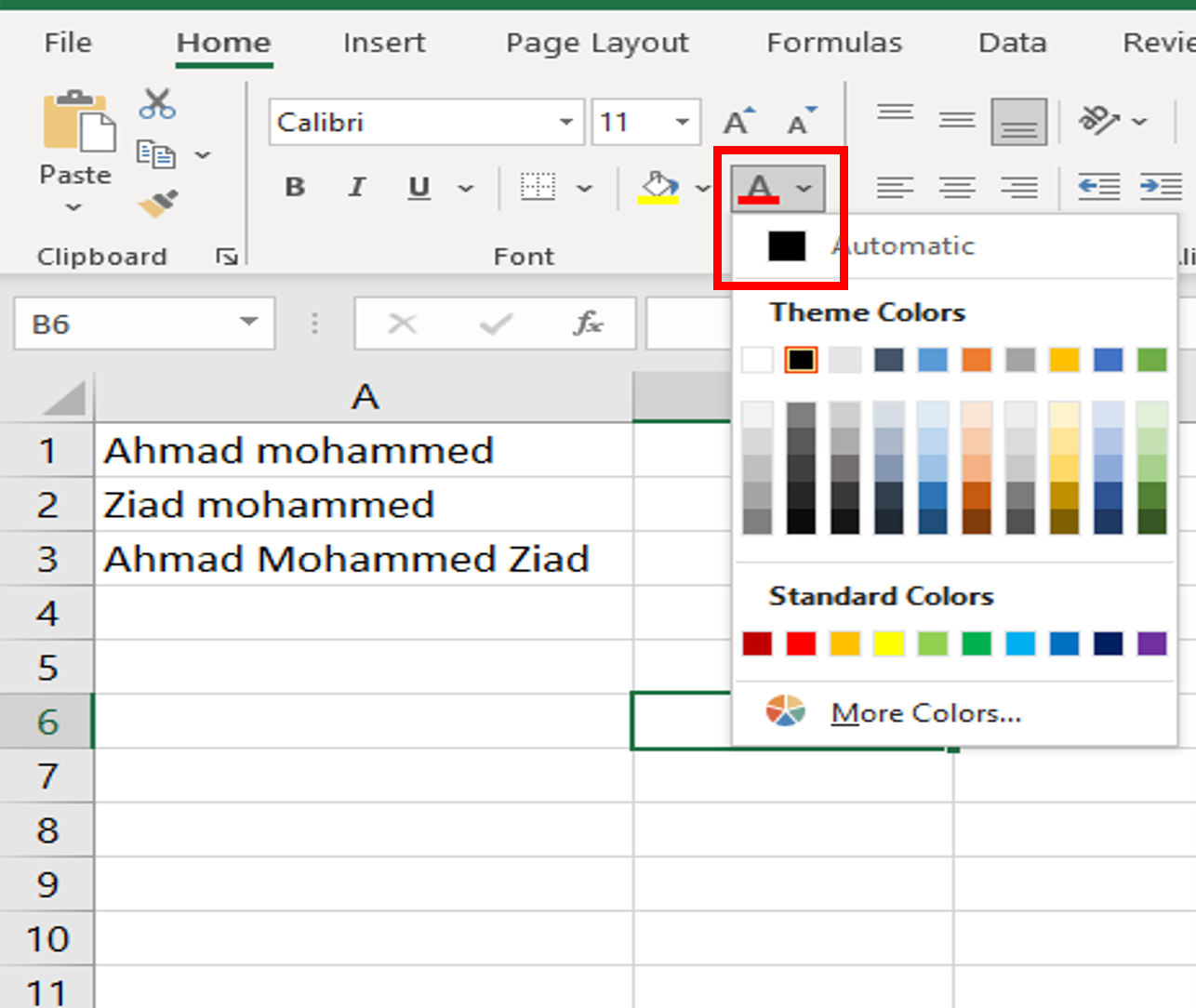Click the Insert Function fx icon
Image resolution: width=1196 pixels, height=1008 pixels.
tap(588, 324)
